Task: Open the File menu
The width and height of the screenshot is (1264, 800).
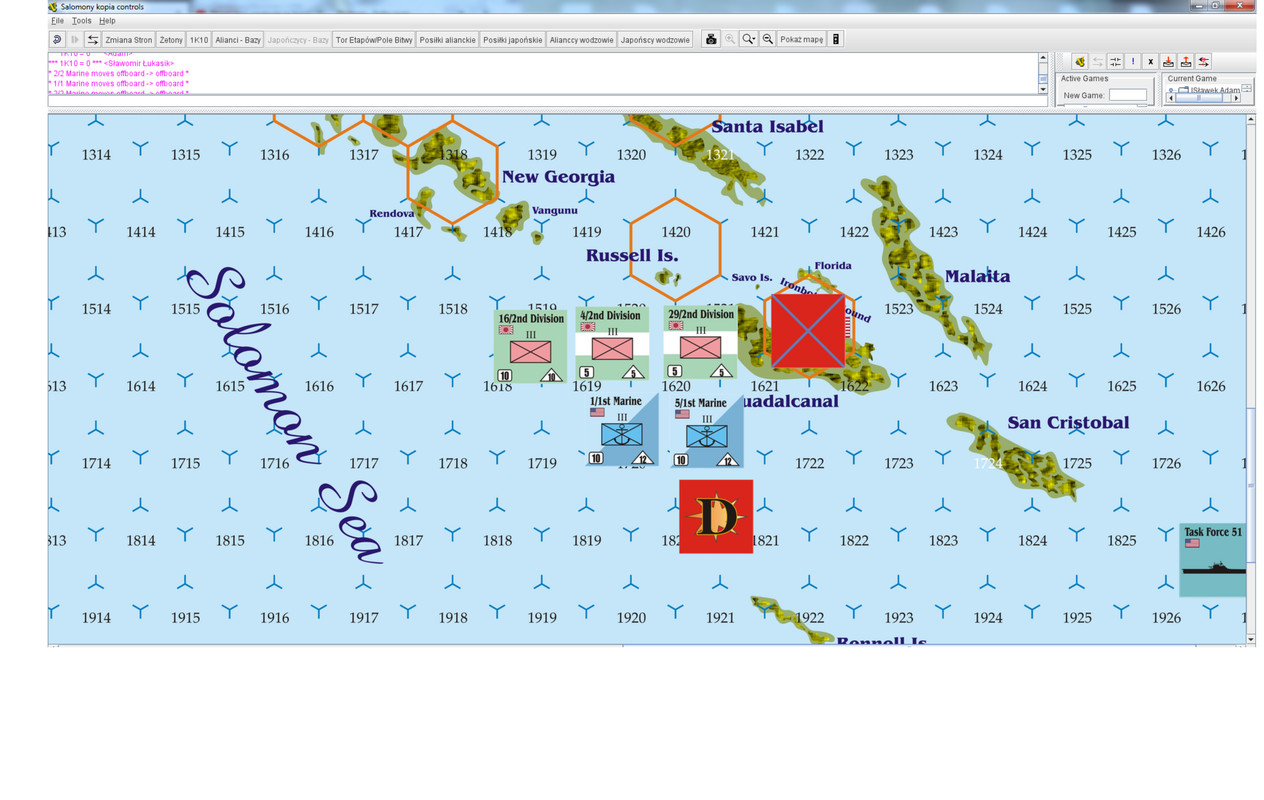Action: [x=57, y=20]
